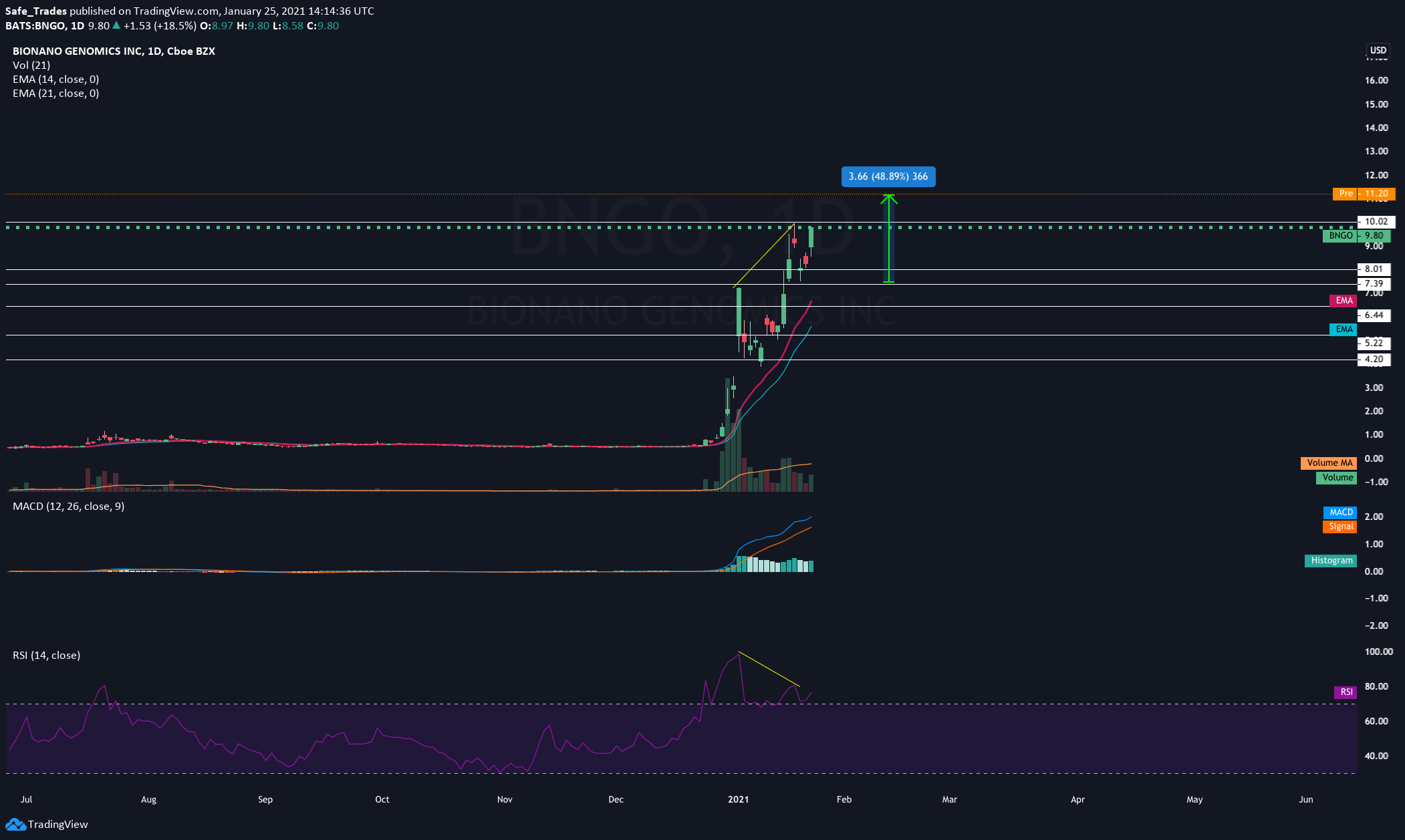1405x840 pixels.
Task: Select the EMA (14, close, 0) legend
Action: coord(55,80)
